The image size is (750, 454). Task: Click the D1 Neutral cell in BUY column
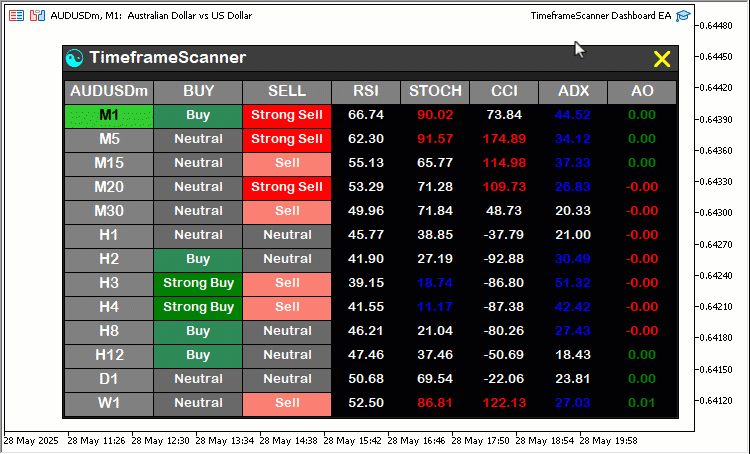(x=198, y=379)
